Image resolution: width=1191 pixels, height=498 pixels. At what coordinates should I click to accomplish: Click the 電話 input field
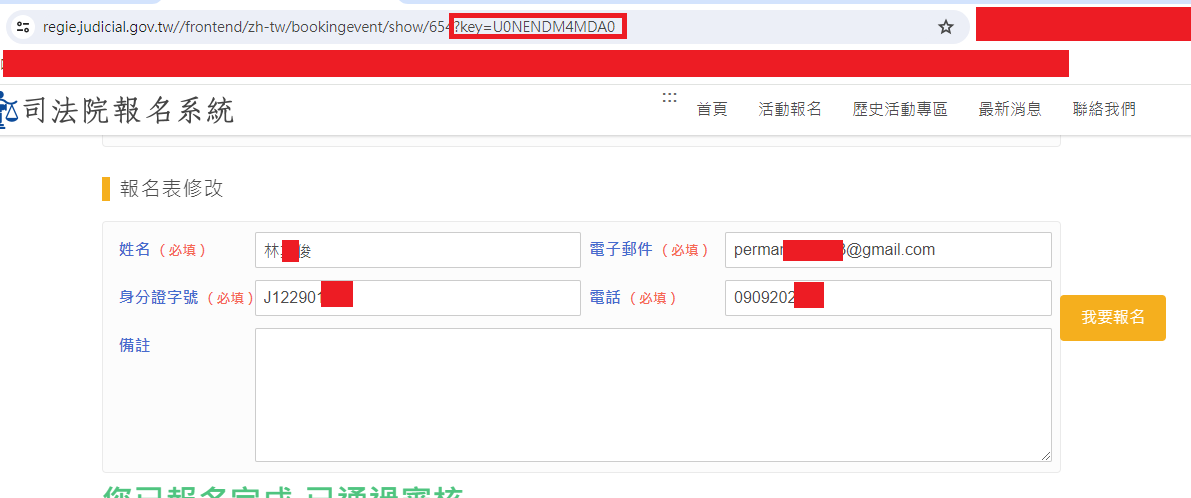pyautogui.click(x=888, y=298)
